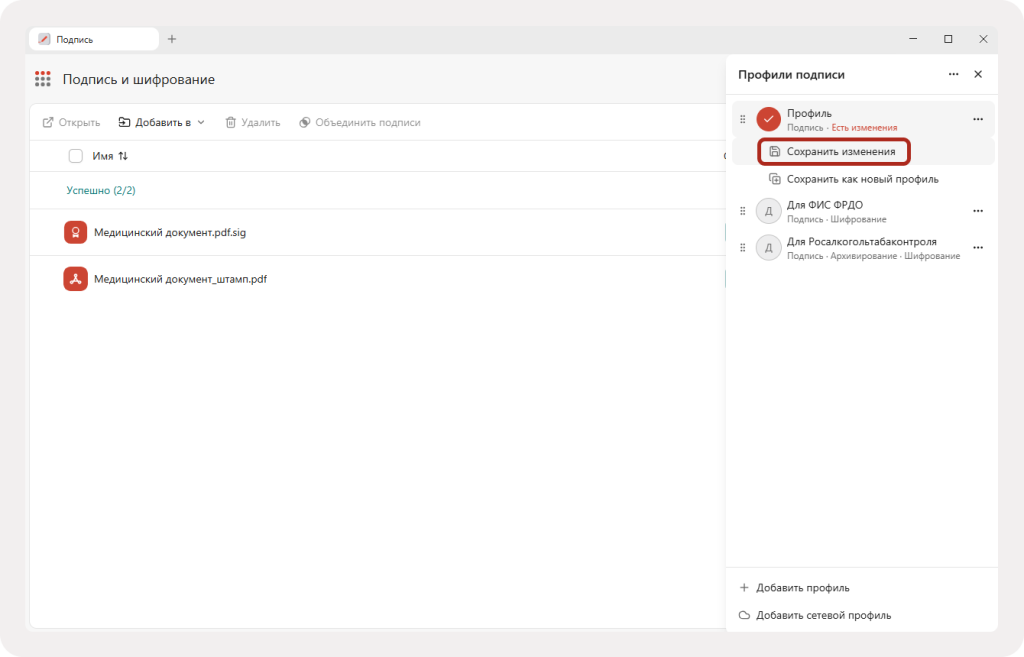1024x657 pixels.
Task: Click the Для ФИС ФРДО profile name
Action: coord(825,205)
